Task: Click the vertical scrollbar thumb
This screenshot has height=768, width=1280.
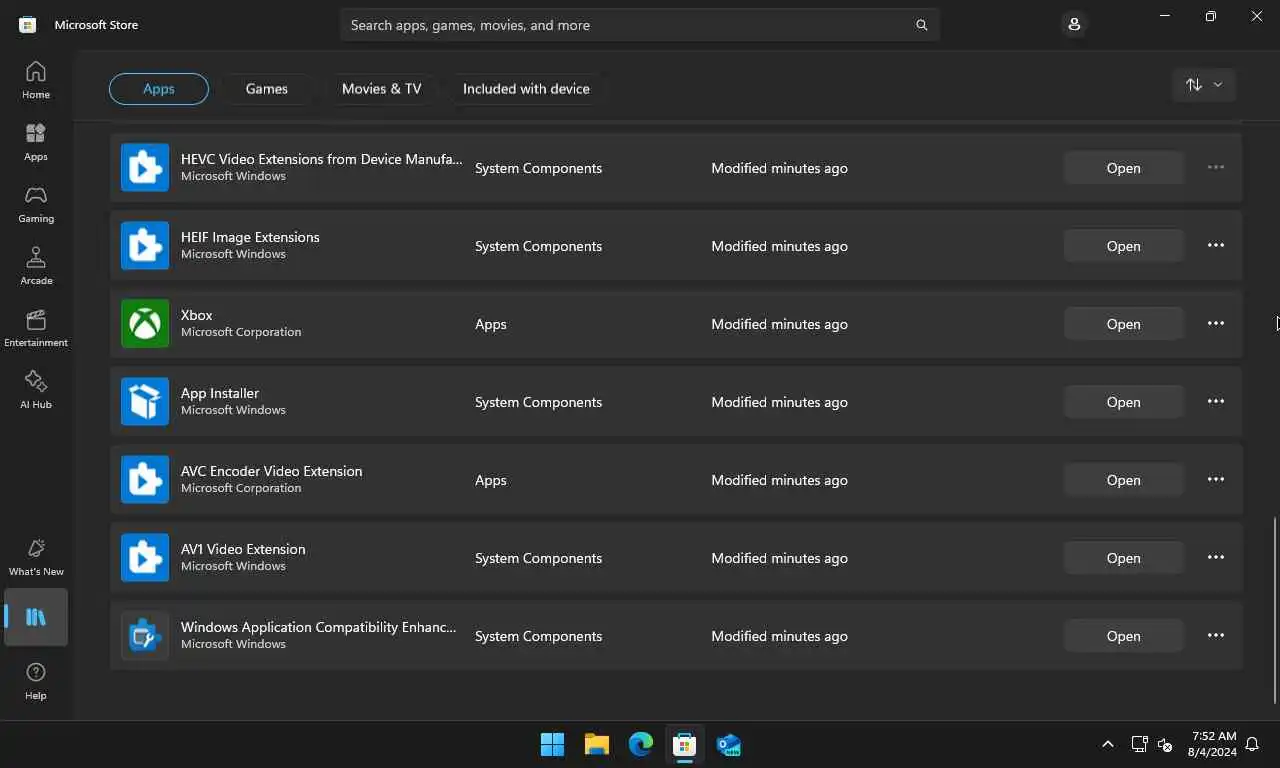Action: point(1275,610)
